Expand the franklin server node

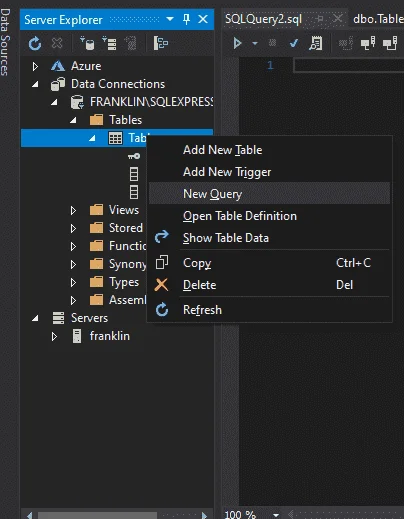(54, 337)
